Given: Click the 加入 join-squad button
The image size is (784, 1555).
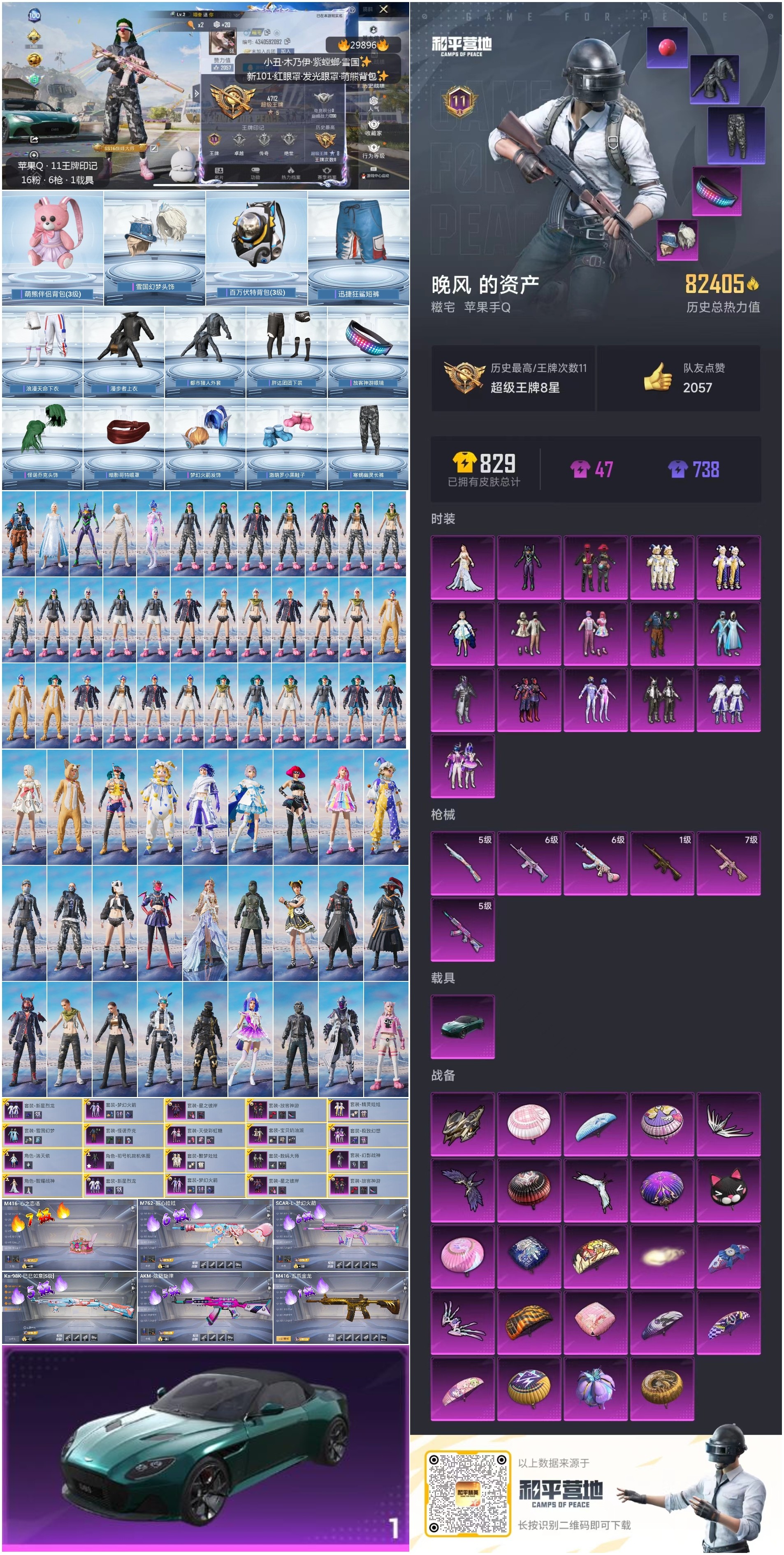Looking at the screenshot, I should 285,51.
